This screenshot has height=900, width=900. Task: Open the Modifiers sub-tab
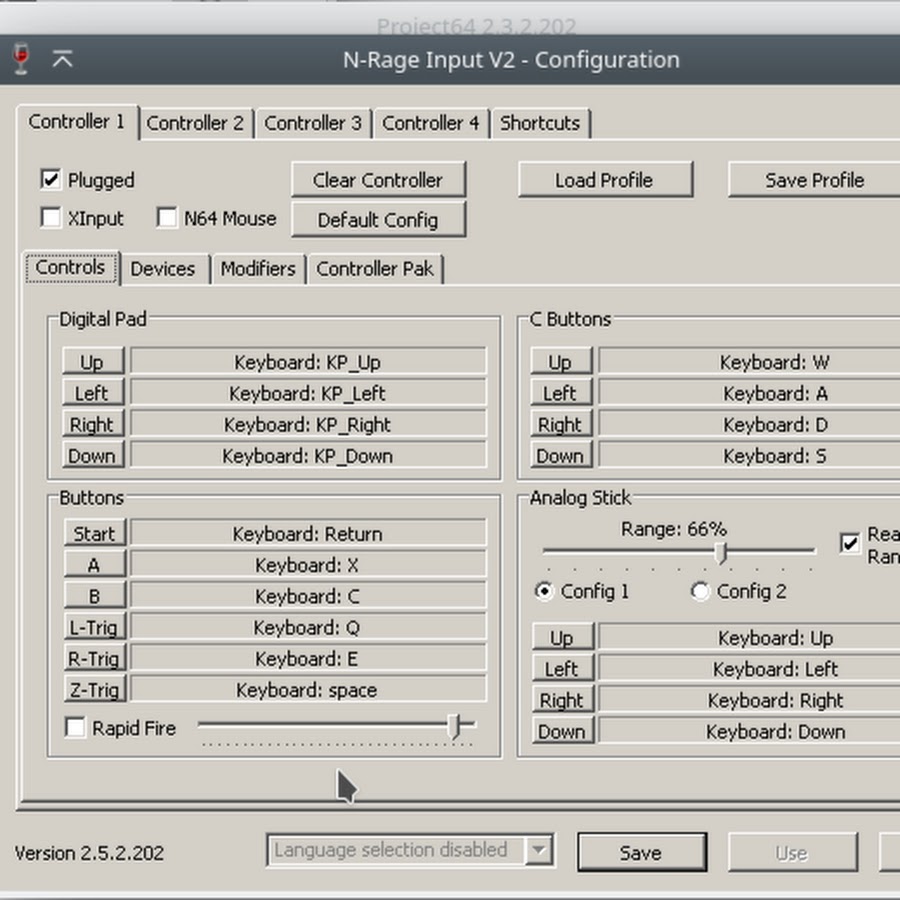point(258,269)
